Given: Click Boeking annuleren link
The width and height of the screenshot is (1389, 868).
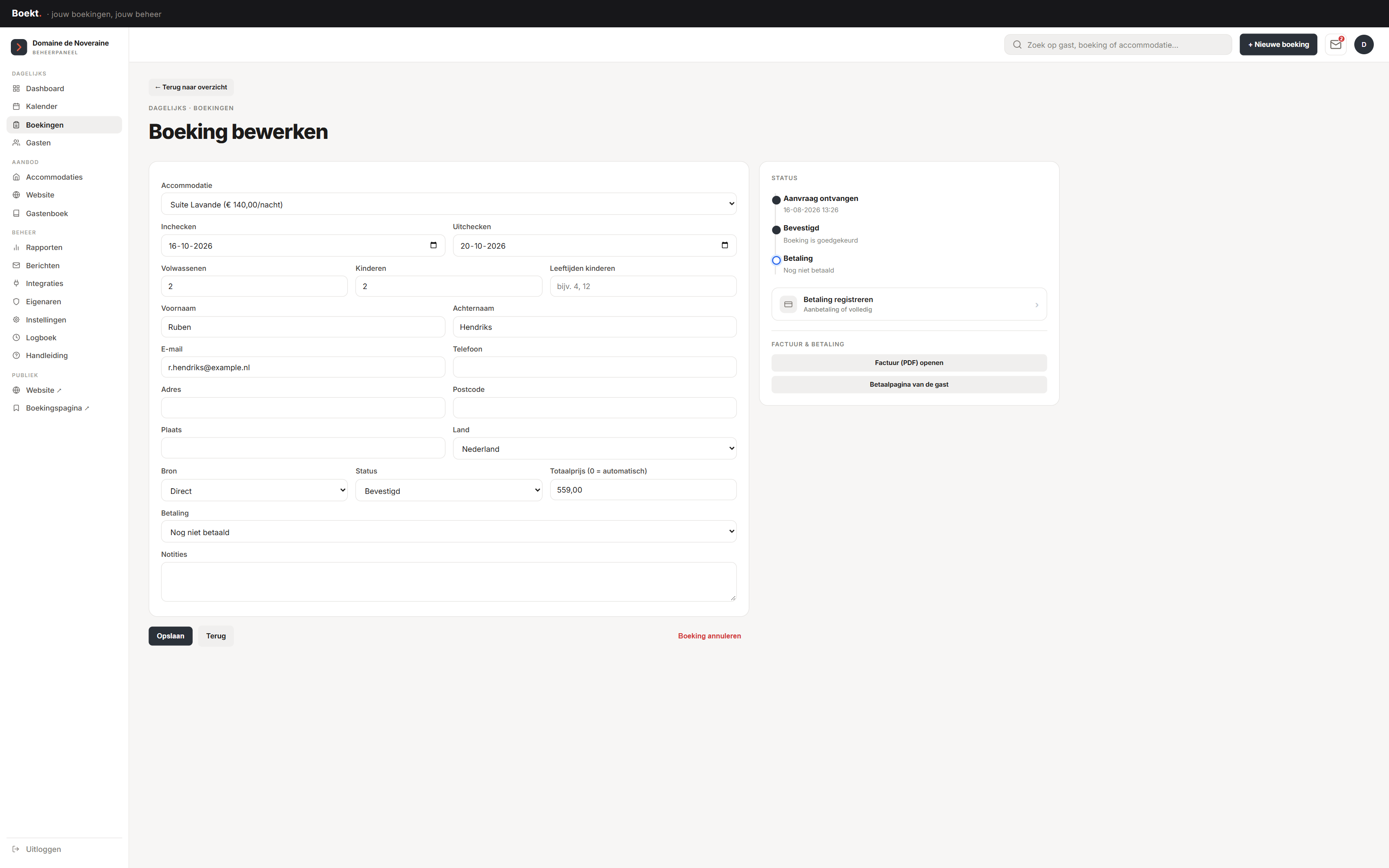Looking at the screenshot, I should [x=709, y=636].
